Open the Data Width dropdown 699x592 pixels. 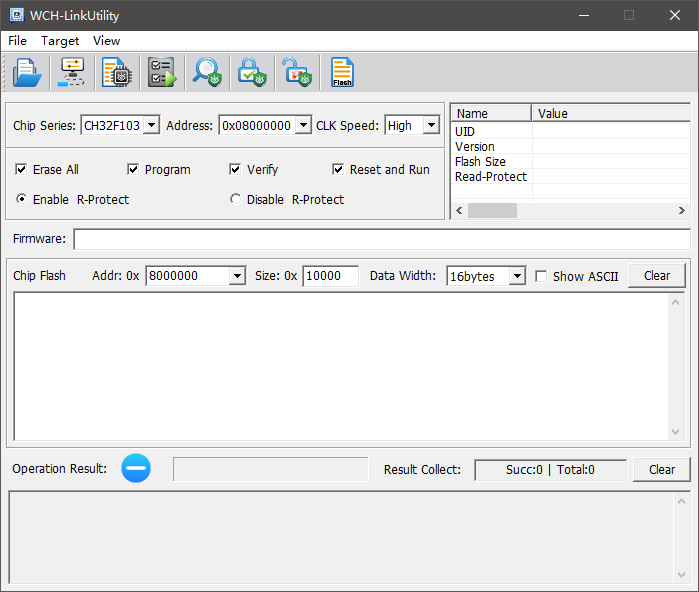click(517, 276)
